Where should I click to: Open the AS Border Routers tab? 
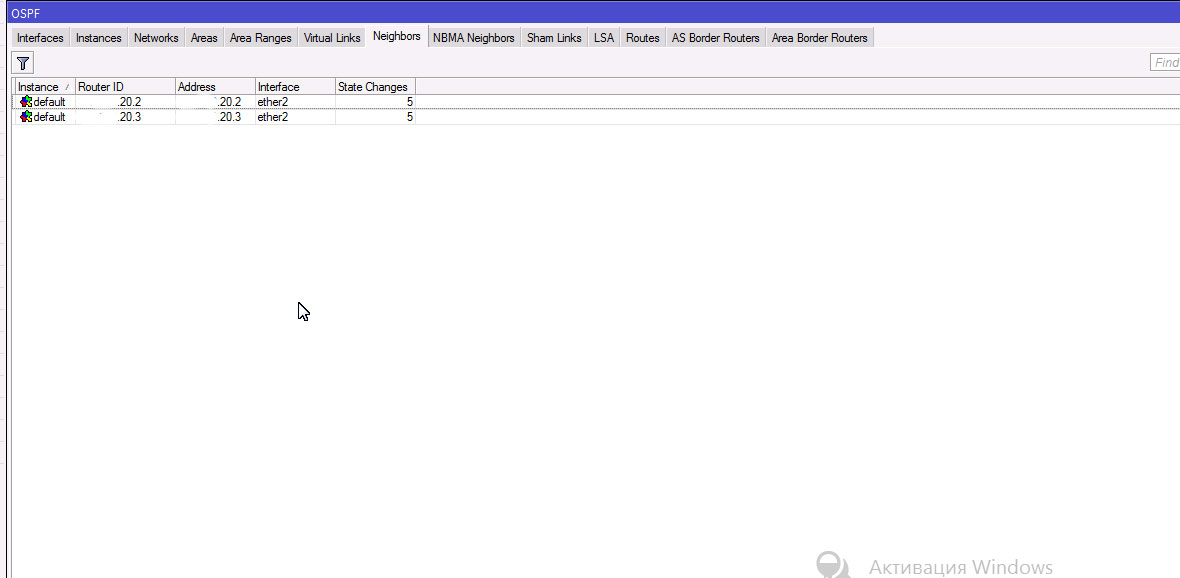click(x=716, y=38)
